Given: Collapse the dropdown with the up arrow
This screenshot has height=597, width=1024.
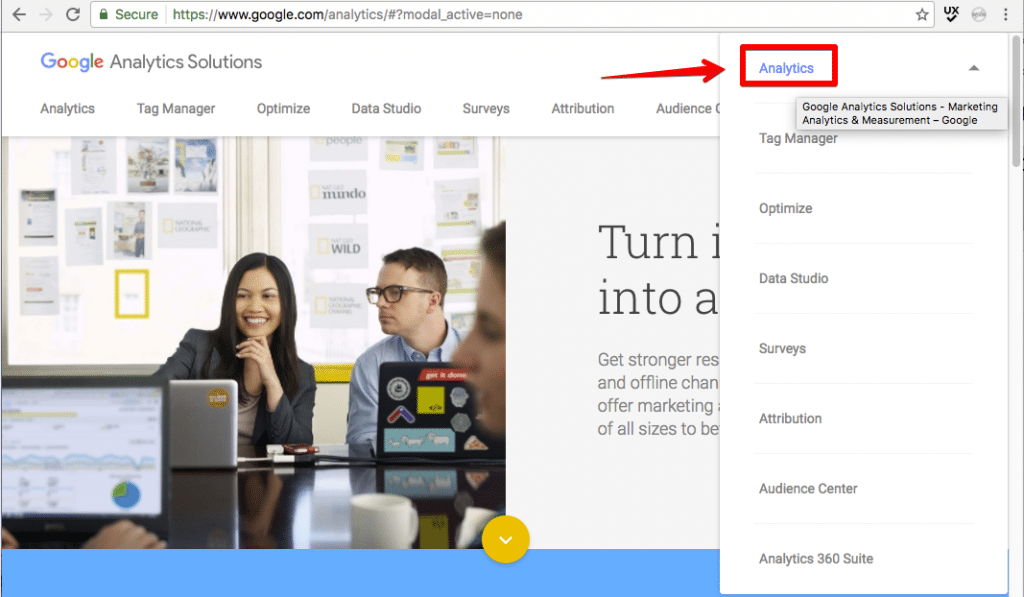Looking at the screenshot, I should (x=974, y=68).
